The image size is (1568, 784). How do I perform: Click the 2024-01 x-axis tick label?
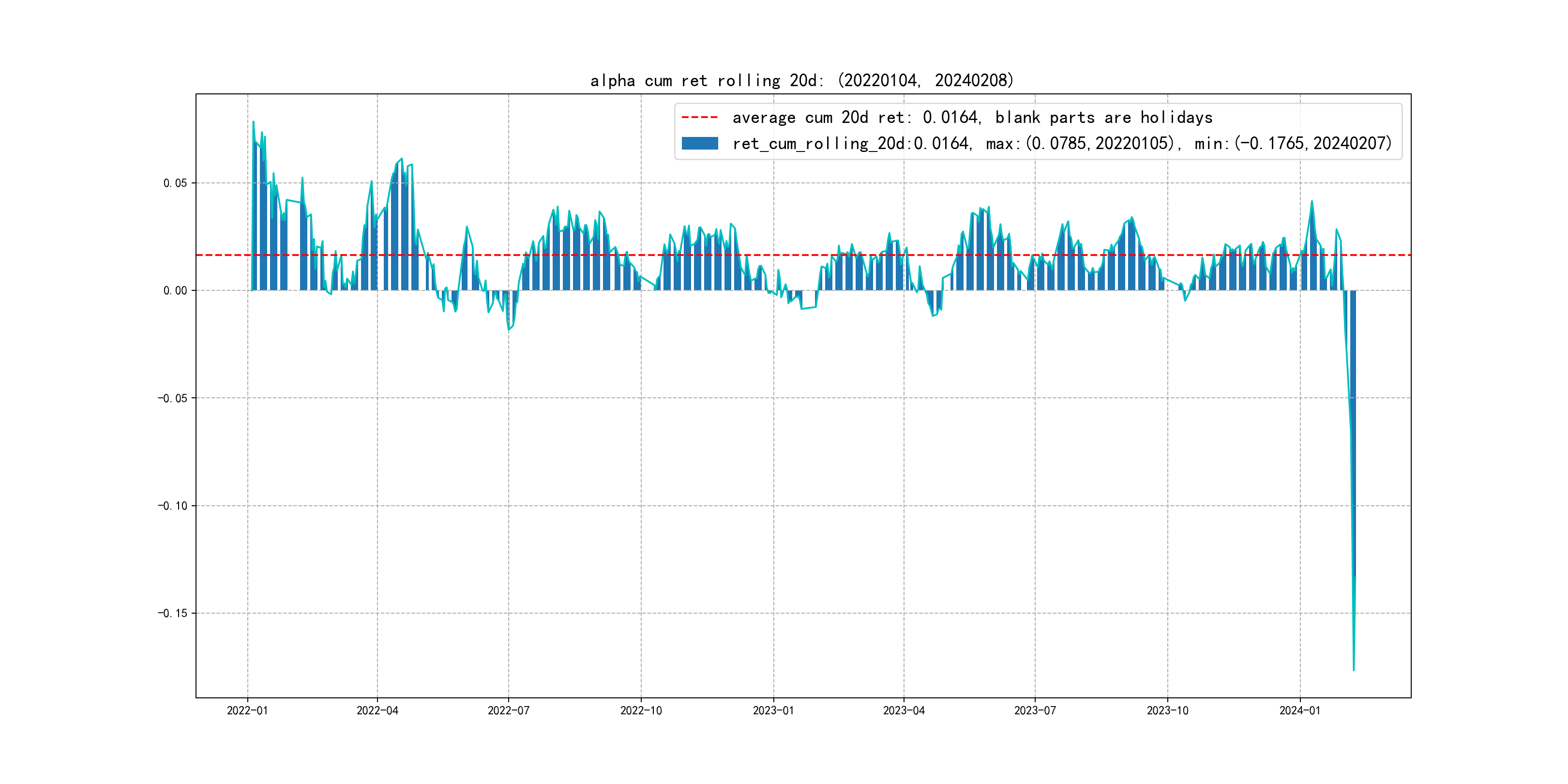pos(1299,710)
